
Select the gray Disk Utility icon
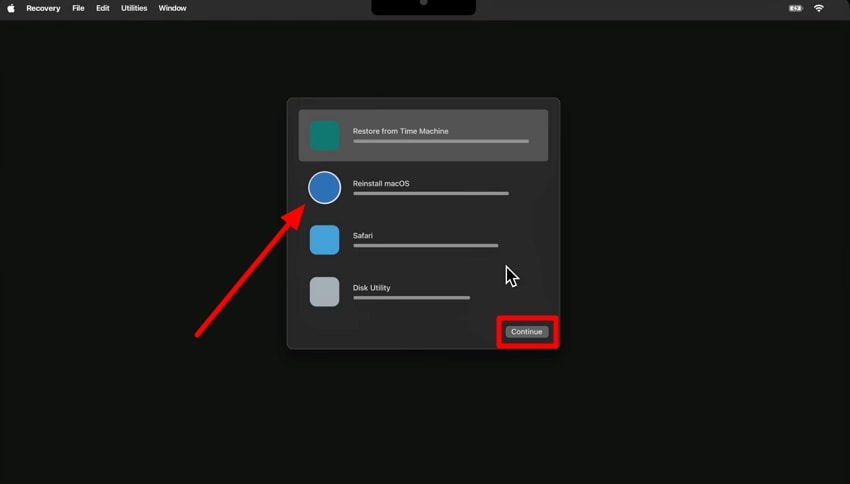[x=324, y=292]
